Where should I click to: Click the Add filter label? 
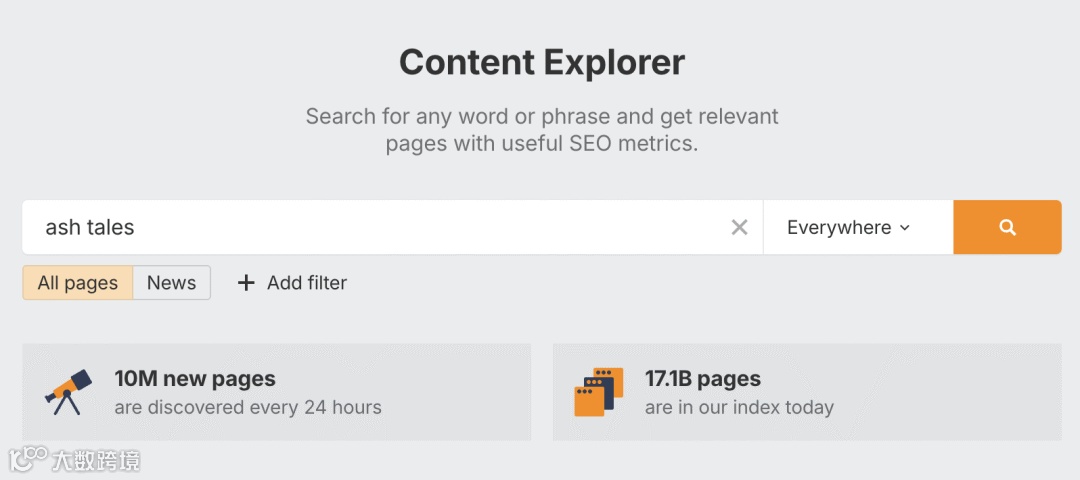[x=307, y=283]
